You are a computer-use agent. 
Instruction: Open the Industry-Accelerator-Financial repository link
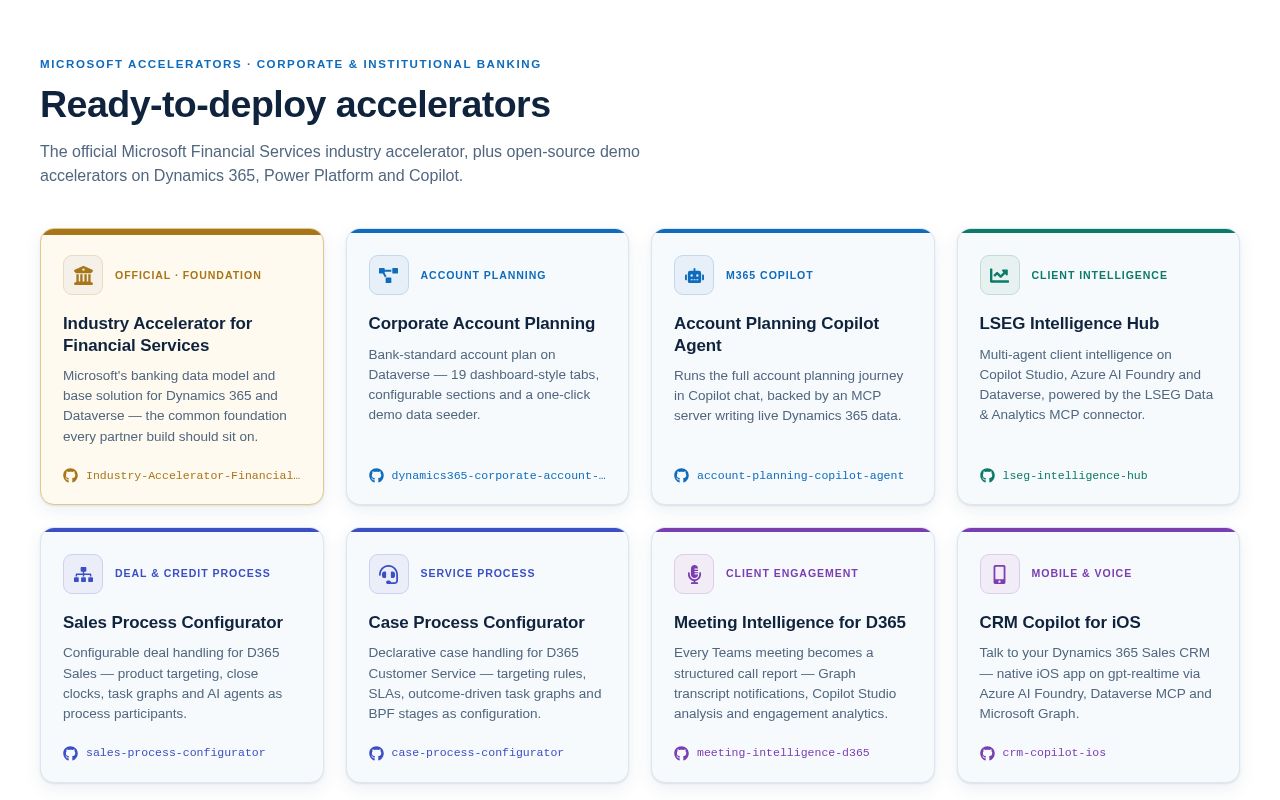182,476
